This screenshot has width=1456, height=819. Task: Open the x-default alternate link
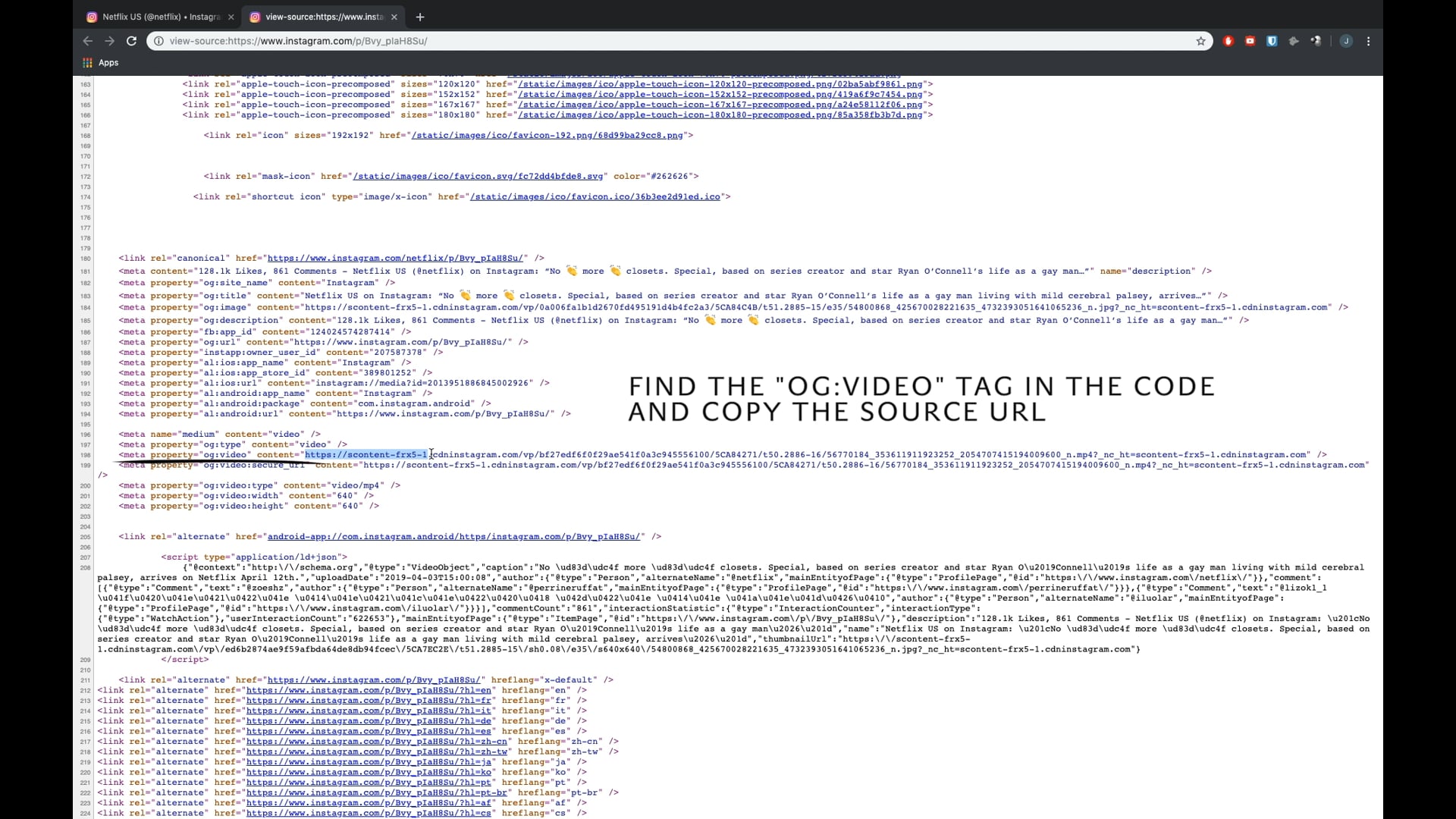374,680
